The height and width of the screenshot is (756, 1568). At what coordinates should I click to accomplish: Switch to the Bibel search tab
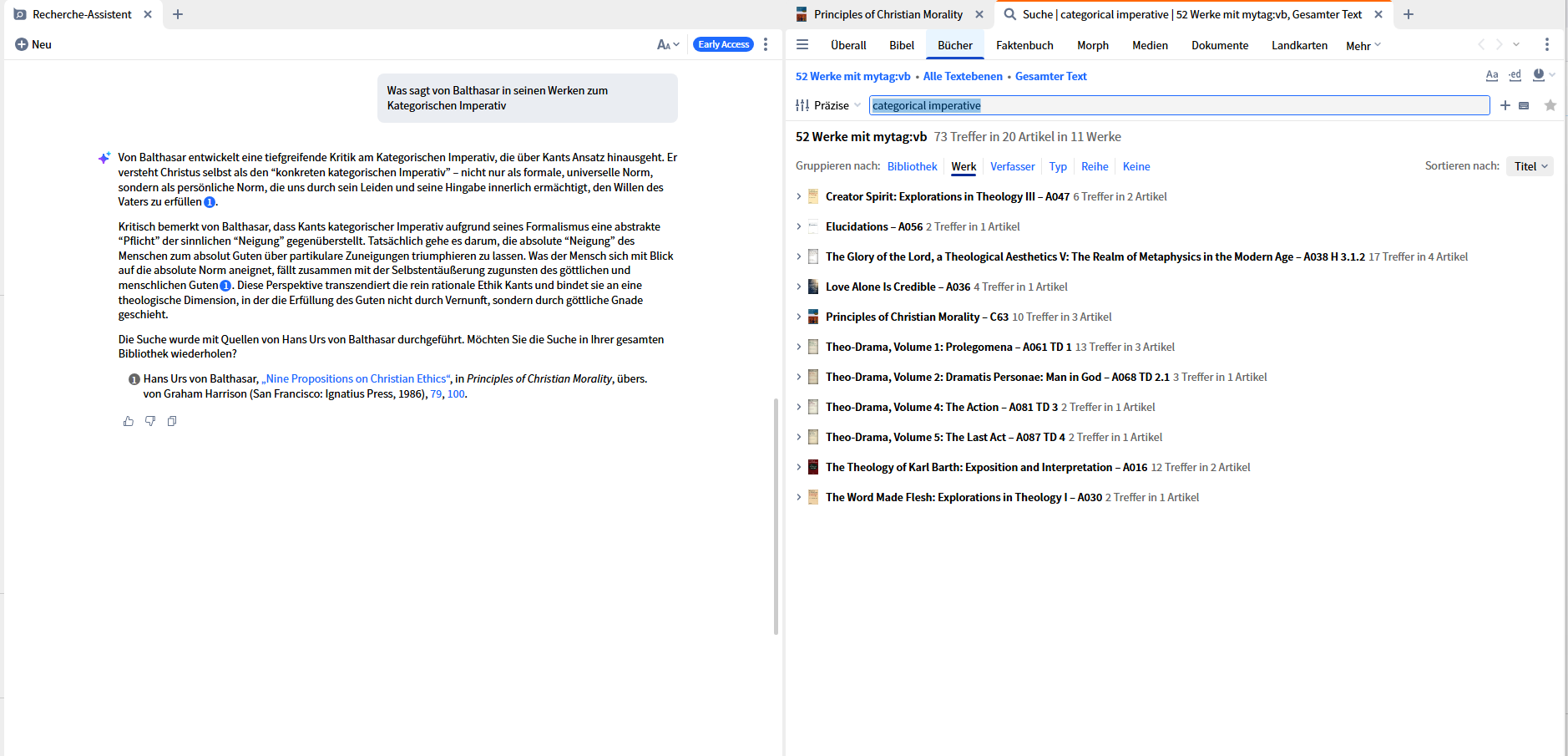click(902, 45)
